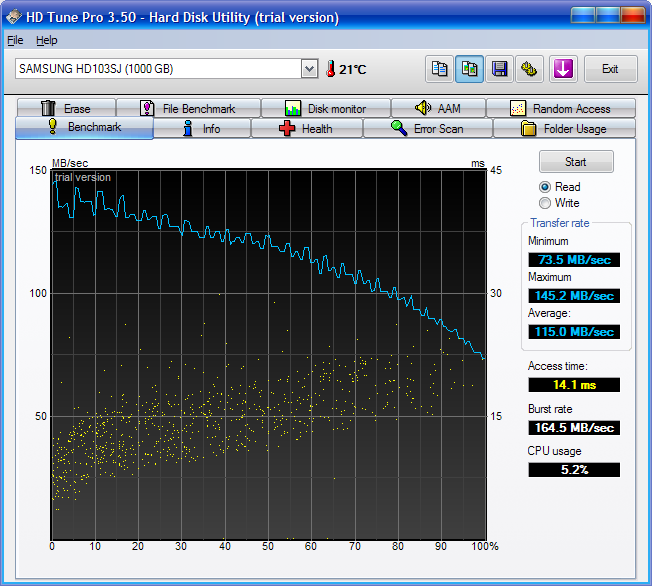Image resolution: width=652 pixels, height=586 pixels.
Task: Open the Error Scan tab
Action: point(427,129)
